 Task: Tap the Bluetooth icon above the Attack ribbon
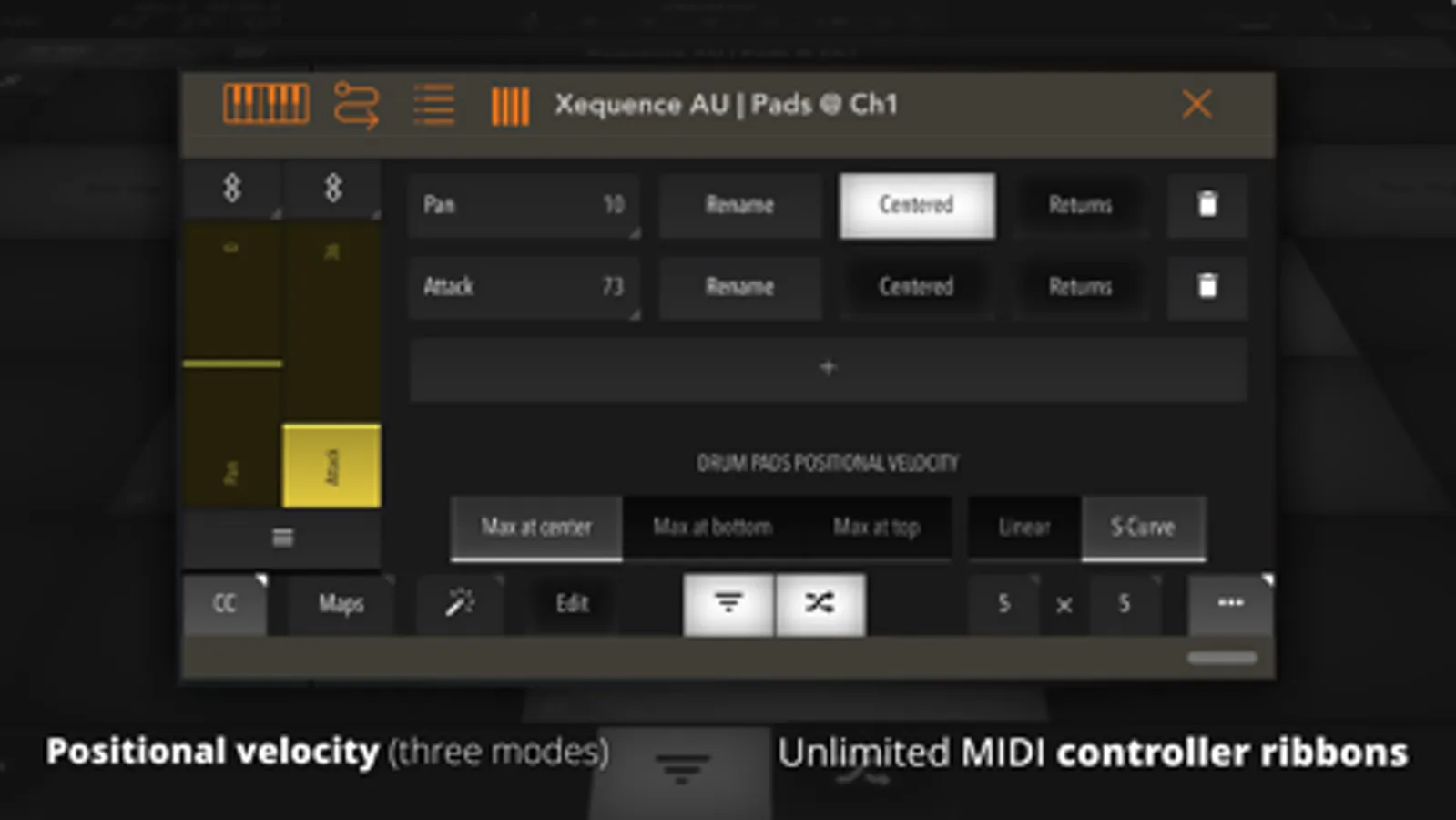[x=333, y=189]
